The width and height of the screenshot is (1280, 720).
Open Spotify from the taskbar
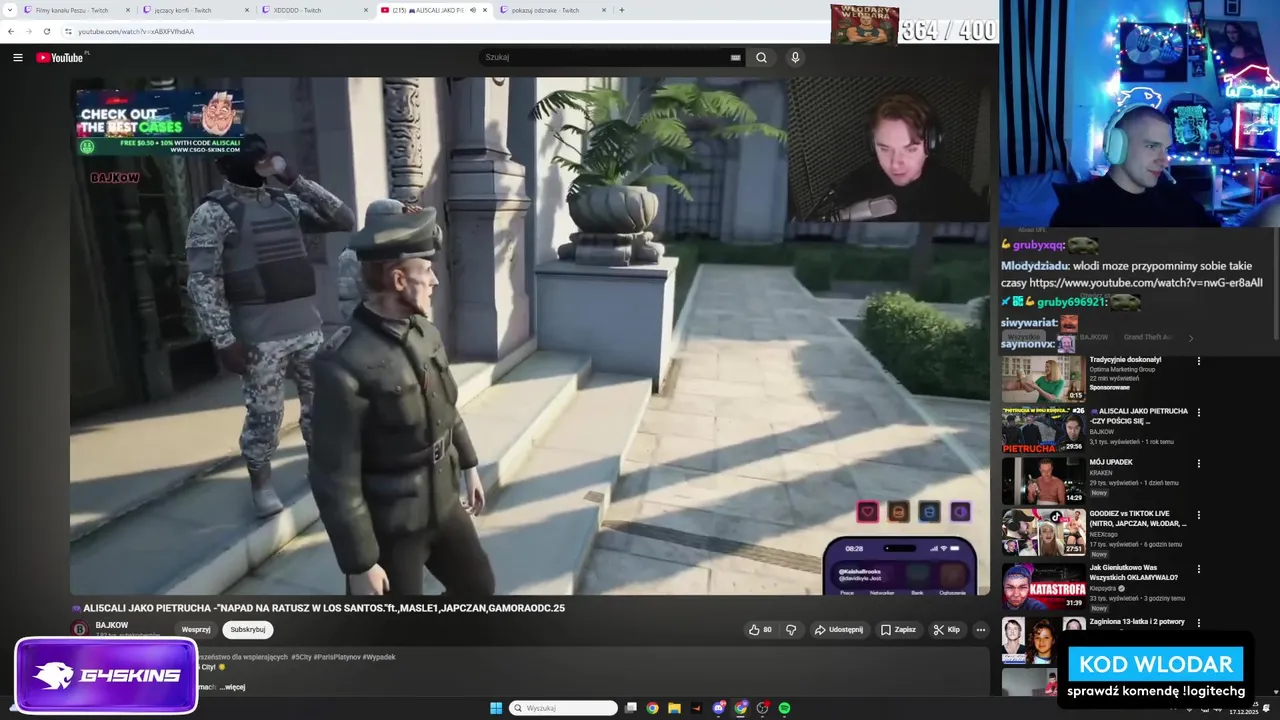point(785,708)
